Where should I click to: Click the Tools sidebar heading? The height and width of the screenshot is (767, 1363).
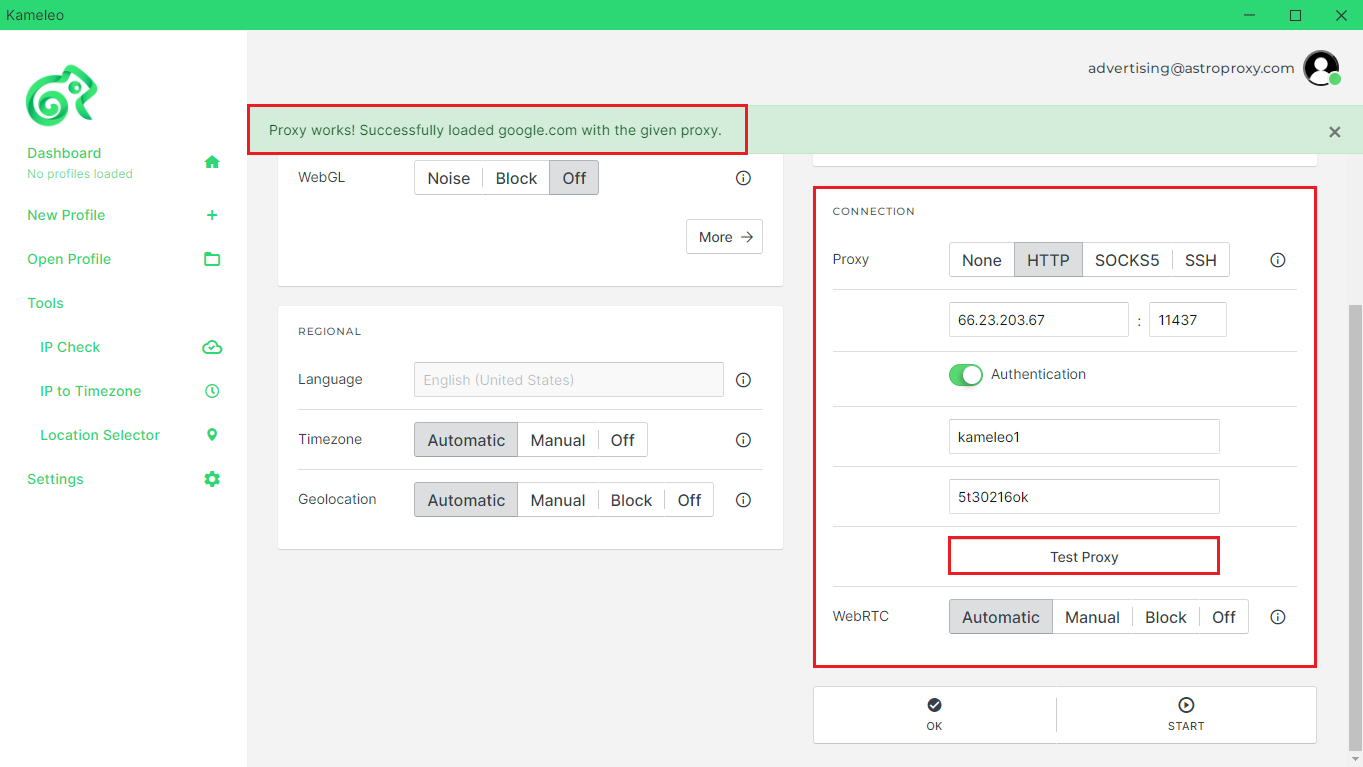45,303
